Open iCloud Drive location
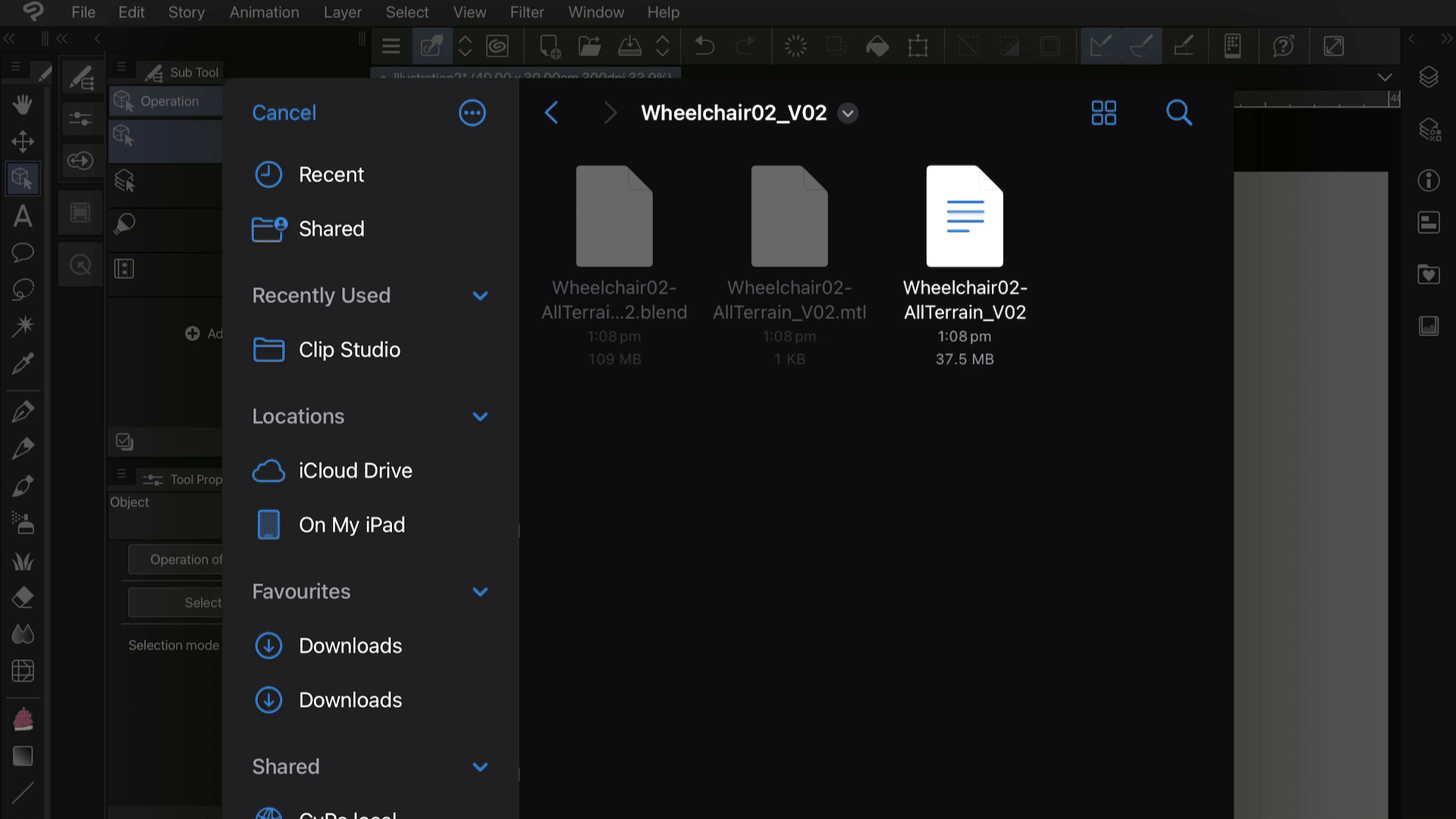 point(355,470)
